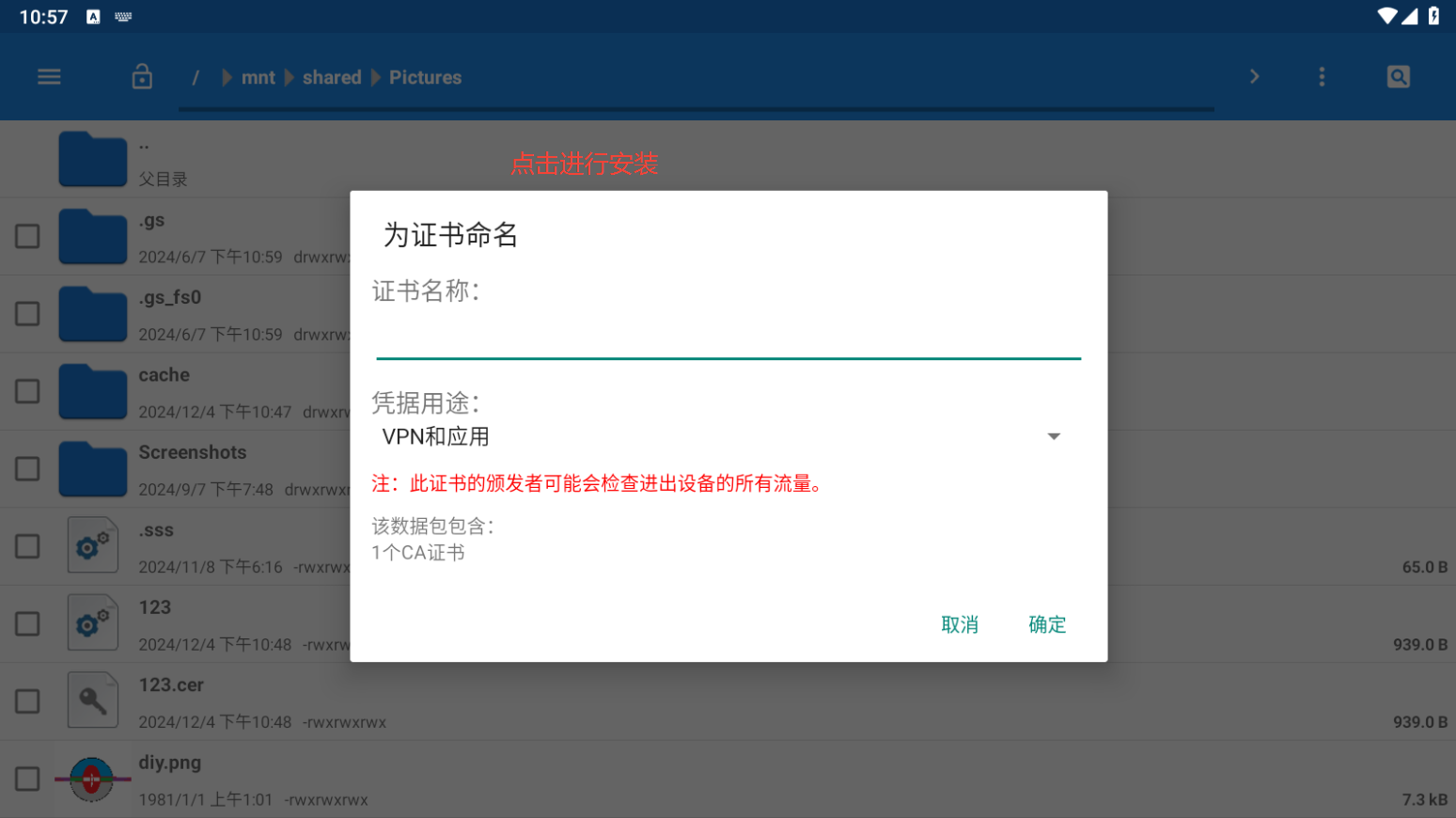Click the 123.cer file name
1456x818 pixels.
click(171, 685)
